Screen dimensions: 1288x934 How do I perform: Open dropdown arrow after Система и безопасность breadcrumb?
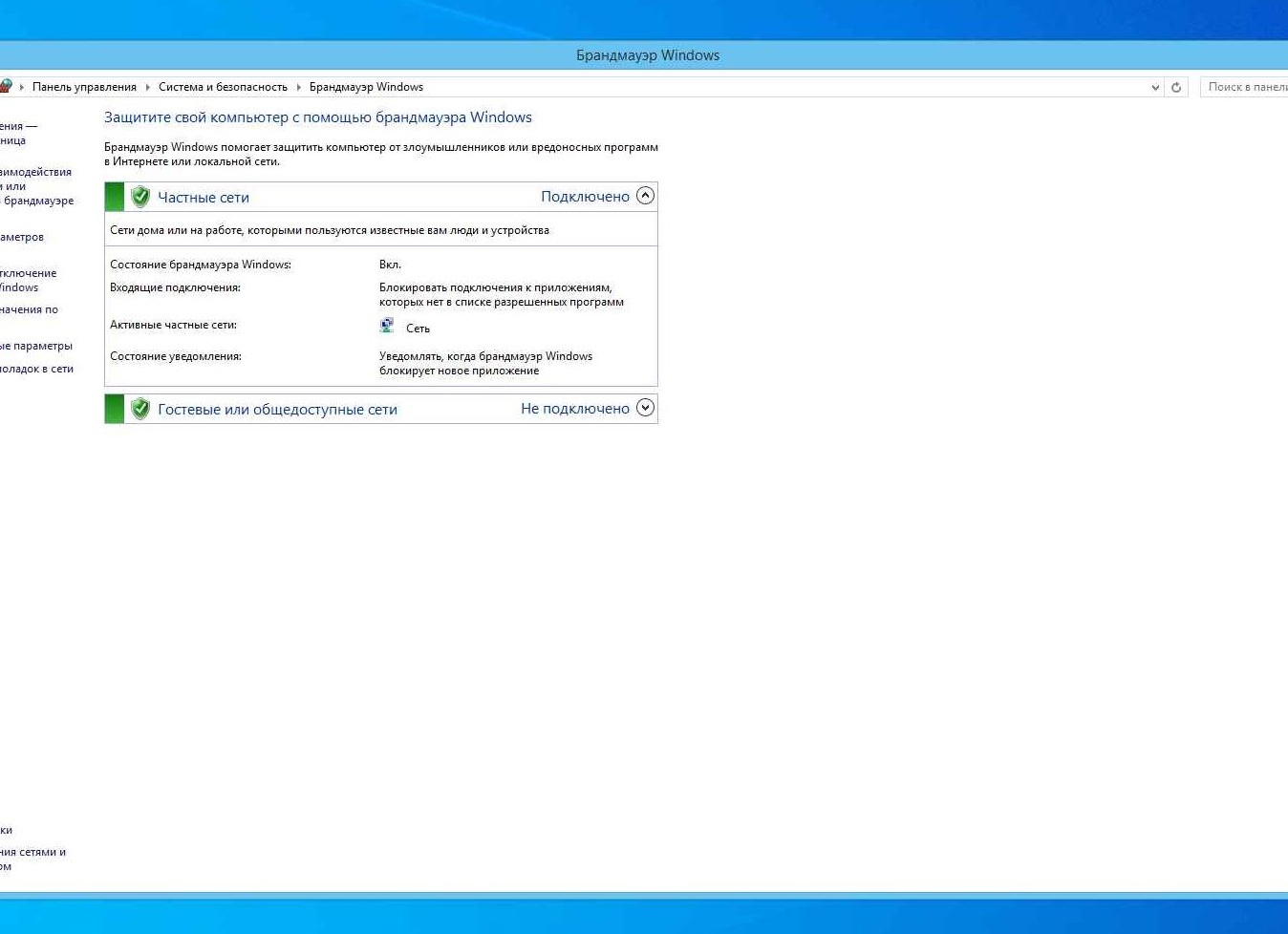pyautogui.click(x=298, y=87)
